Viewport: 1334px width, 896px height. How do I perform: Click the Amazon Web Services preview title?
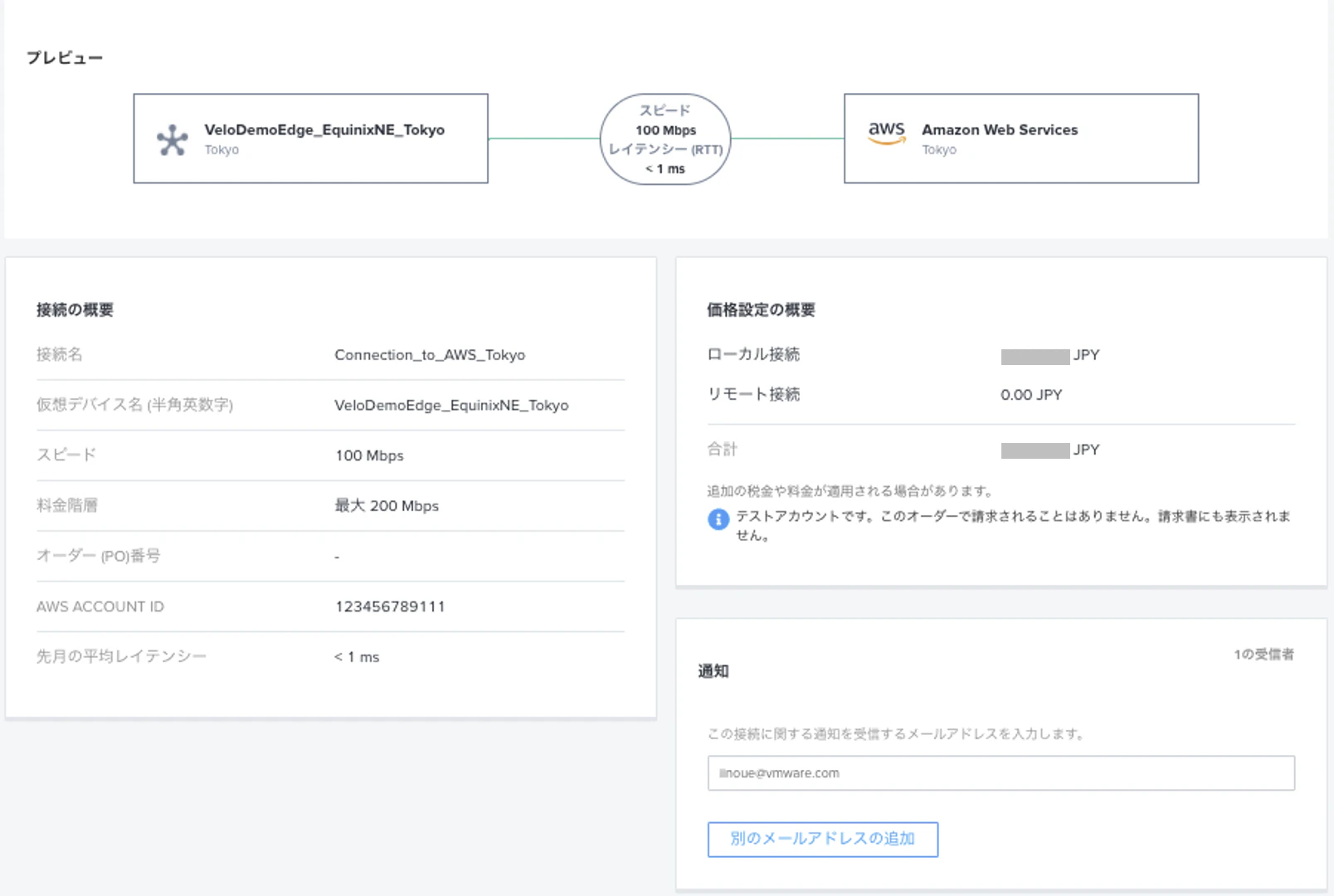pyautogui.click(x=1000, y=130)
